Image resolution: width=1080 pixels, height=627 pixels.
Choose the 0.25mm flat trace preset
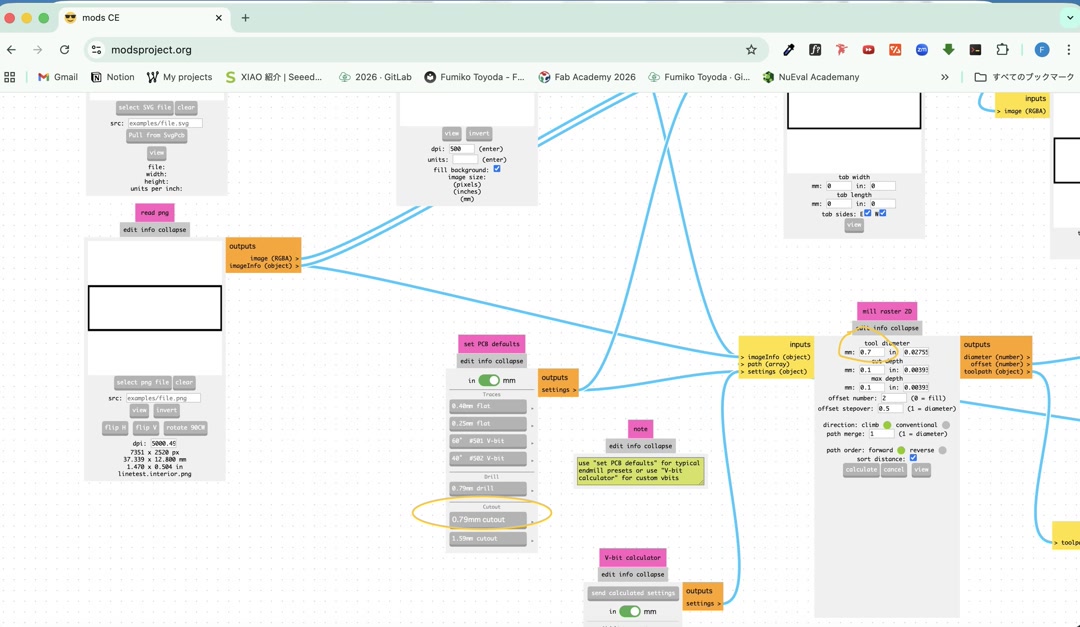click(488, 424)
